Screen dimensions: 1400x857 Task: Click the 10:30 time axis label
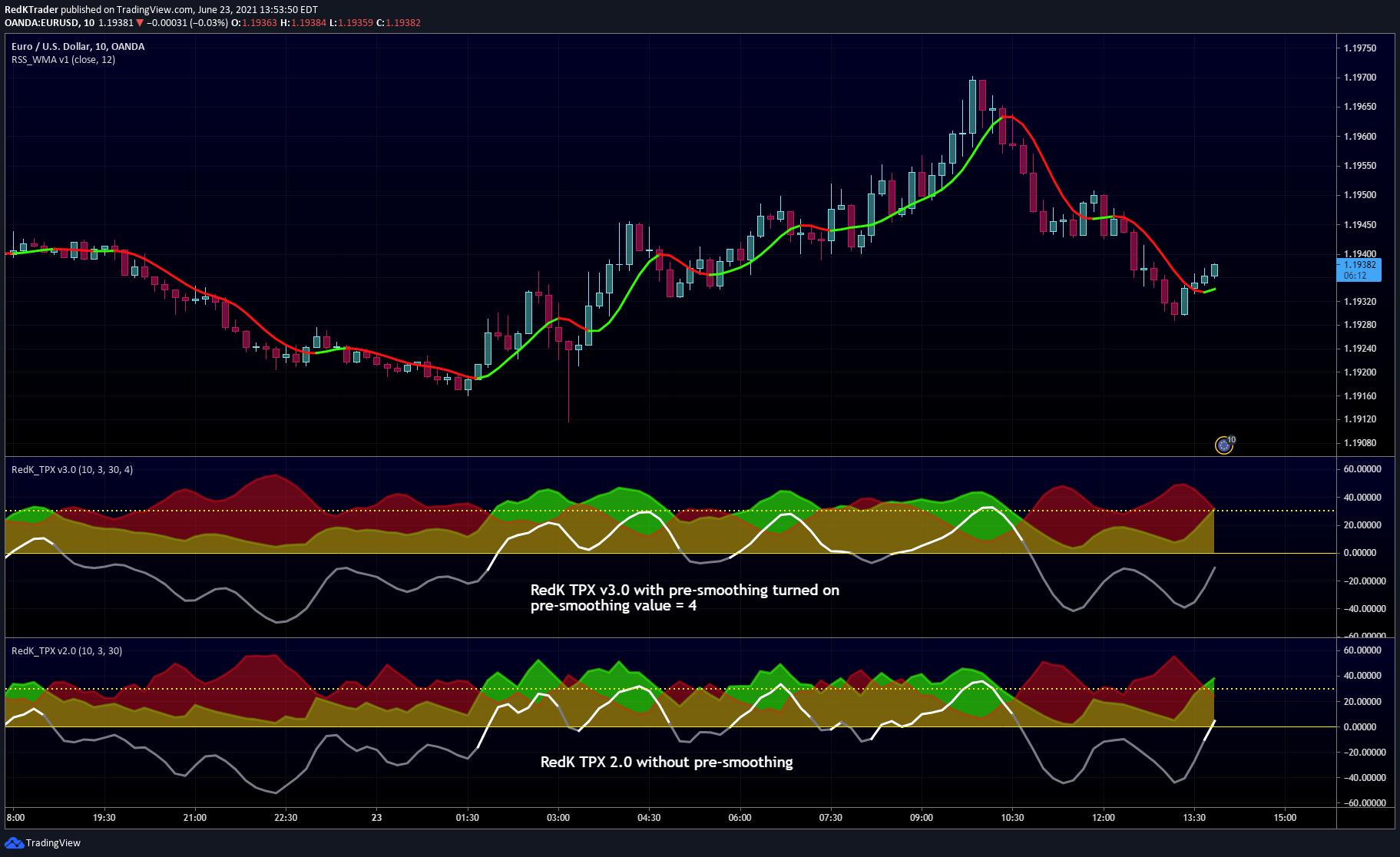(x=1012, y=818)
